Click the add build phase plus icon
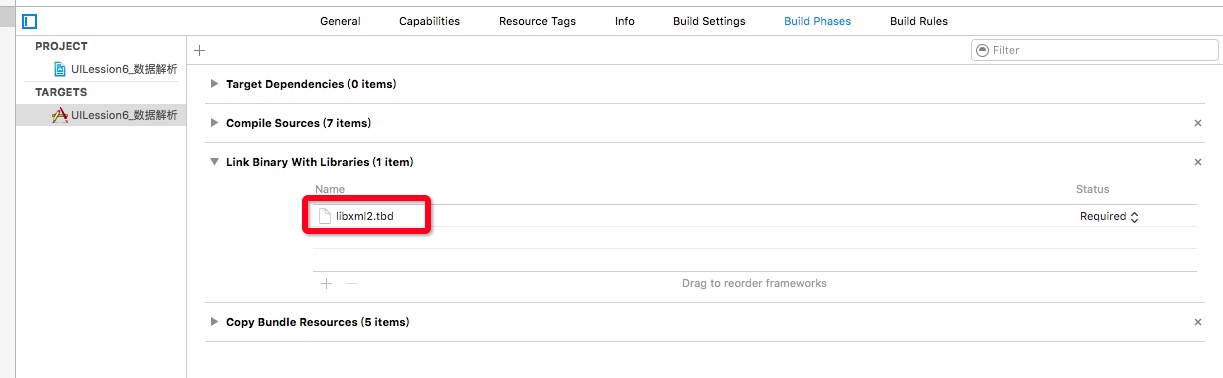The width and height of the screenshot is (1223, 378). pos(199,50)
